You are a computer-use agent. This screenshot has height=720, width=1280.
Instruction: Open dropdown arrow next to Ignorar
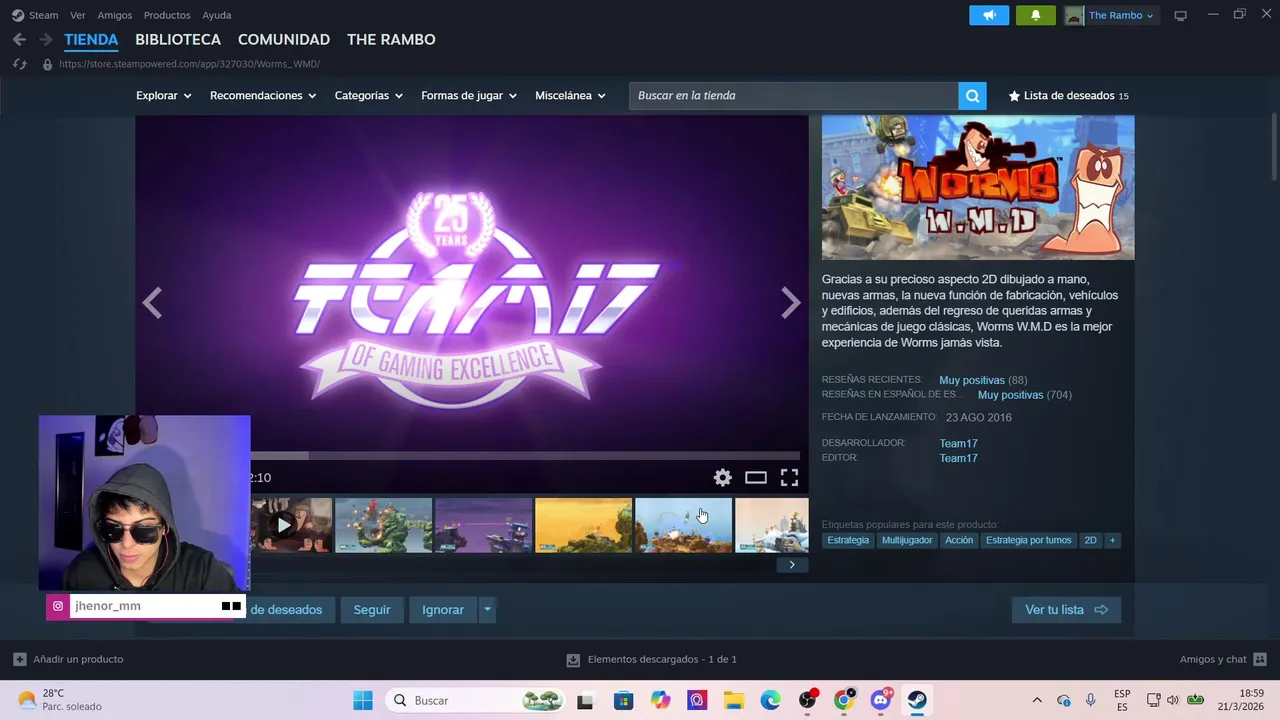(487, 610)
